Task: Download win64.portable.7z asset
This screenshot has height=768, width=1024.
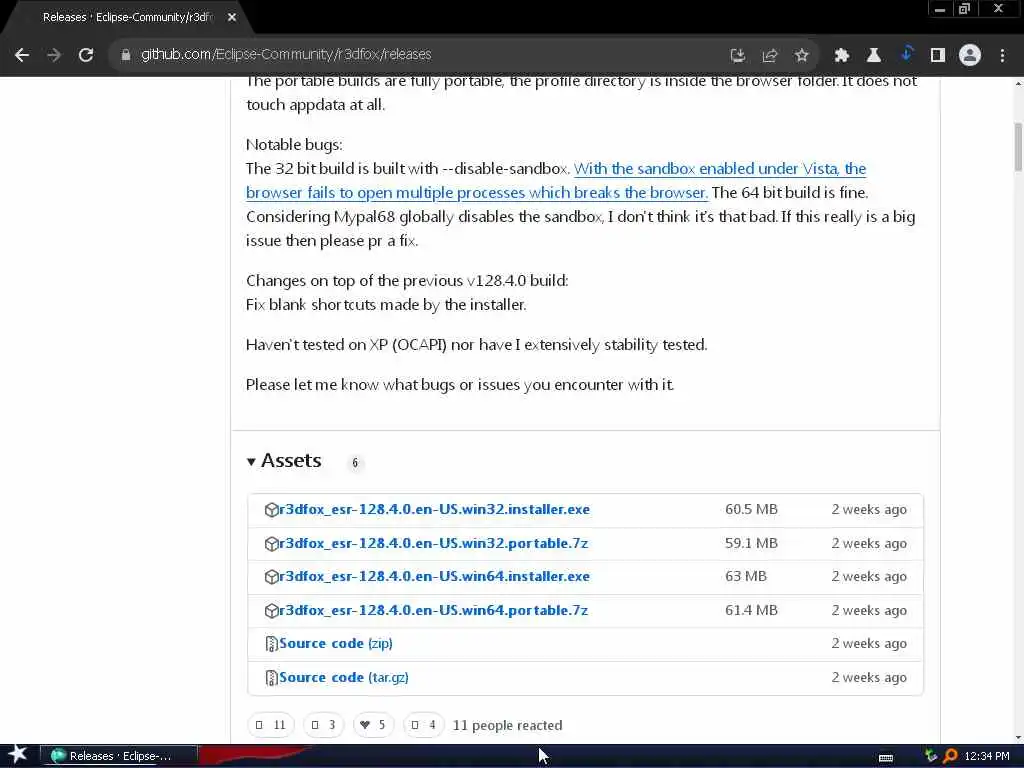Action: (434, 611)
